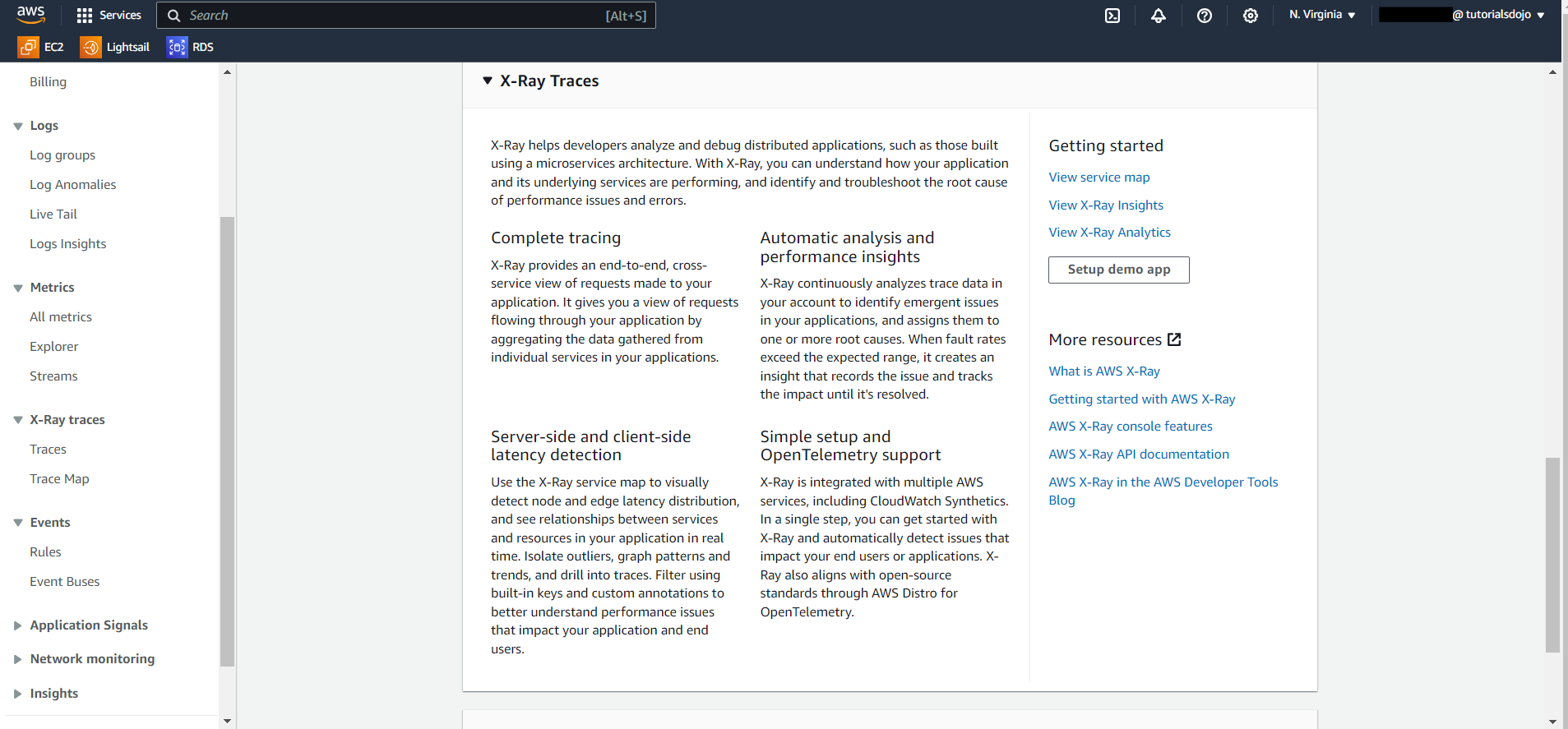Focus the top search field
1568x729 pixels.
coord(406,16)
